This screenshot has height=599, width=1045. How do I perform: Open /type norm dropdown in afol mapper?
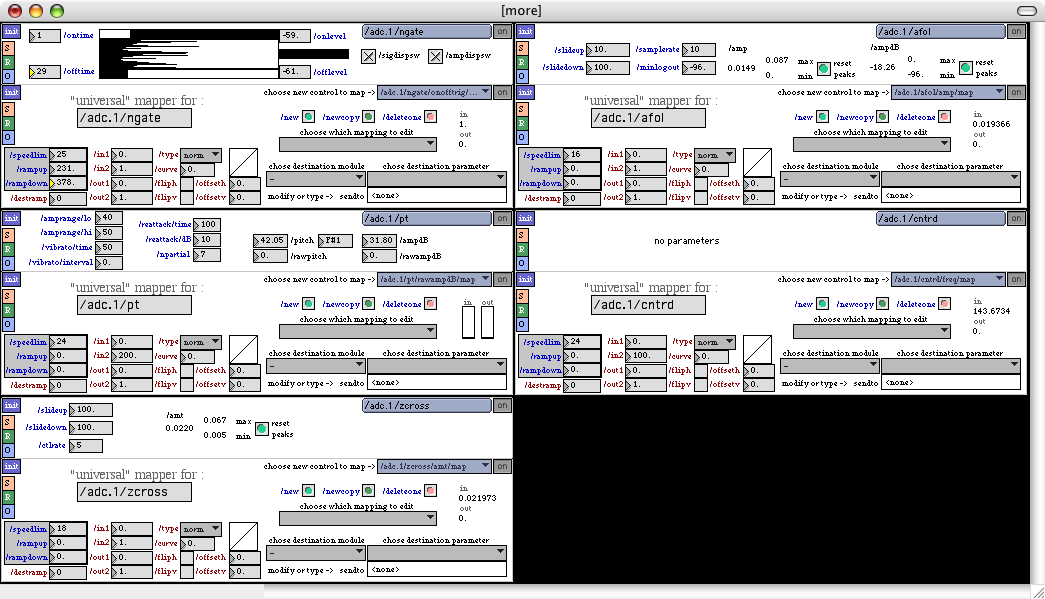[x=715, y=155]
